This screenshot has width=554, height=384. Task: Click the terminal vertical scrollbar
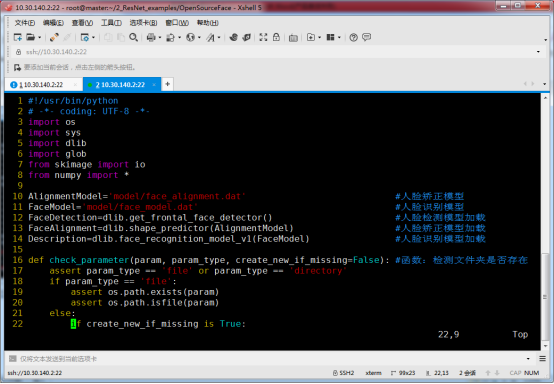tap(546, 221)
